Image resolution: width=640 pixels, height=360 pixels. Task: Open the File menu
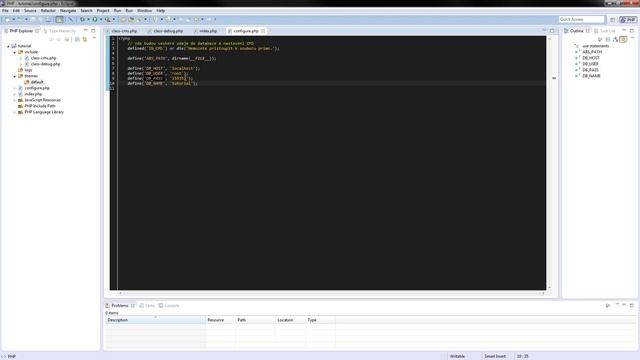tap(5, 11)
